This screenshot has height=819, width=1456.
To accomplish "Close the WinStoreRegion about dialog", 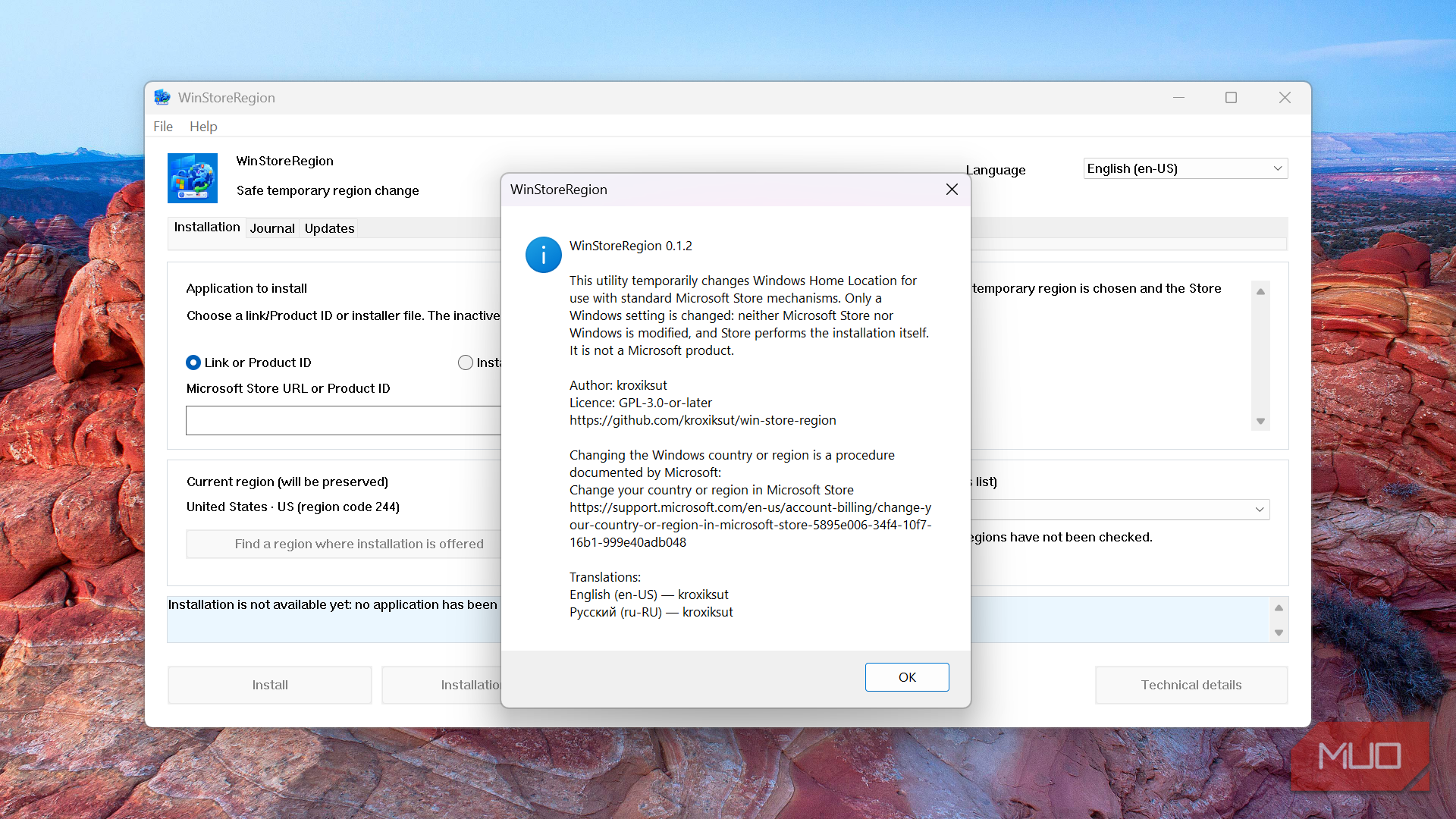I will (952, 190).
